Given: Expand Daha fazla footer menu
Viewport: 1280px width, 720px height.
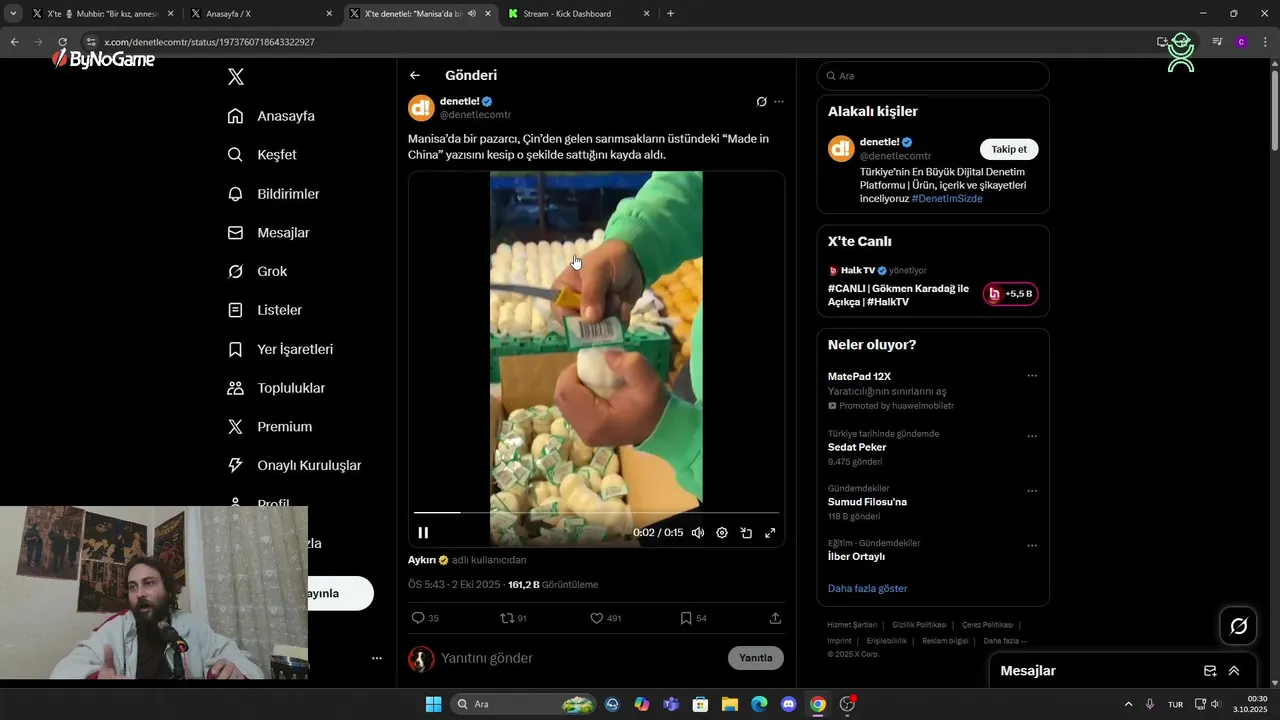Looking at the screenshot, I should (1005, 641).
